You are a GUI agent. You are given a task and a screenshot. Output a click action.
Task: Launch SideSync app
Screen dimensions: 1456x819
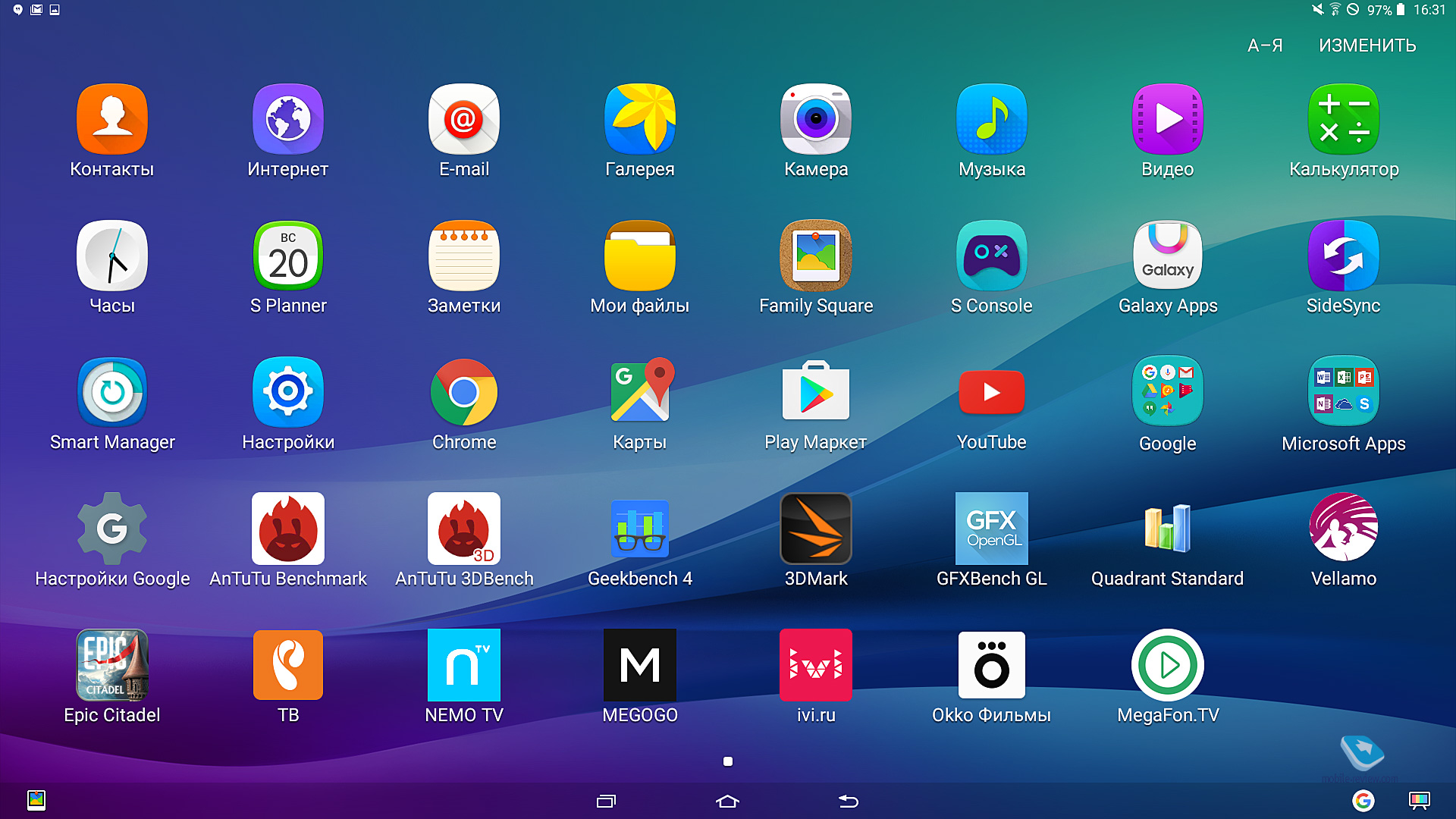tap(1344, 256)
